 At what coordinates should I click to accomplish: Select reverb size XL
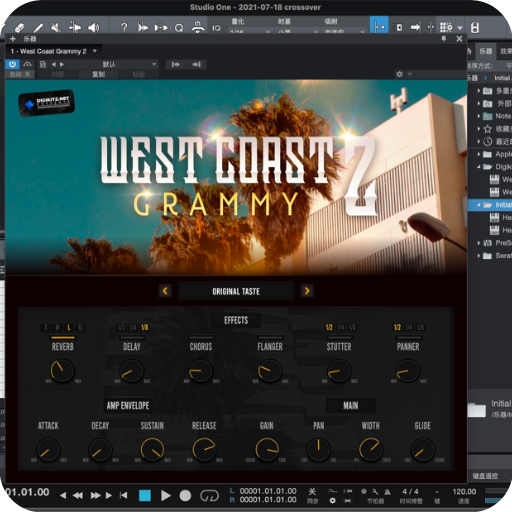[80, 327]
